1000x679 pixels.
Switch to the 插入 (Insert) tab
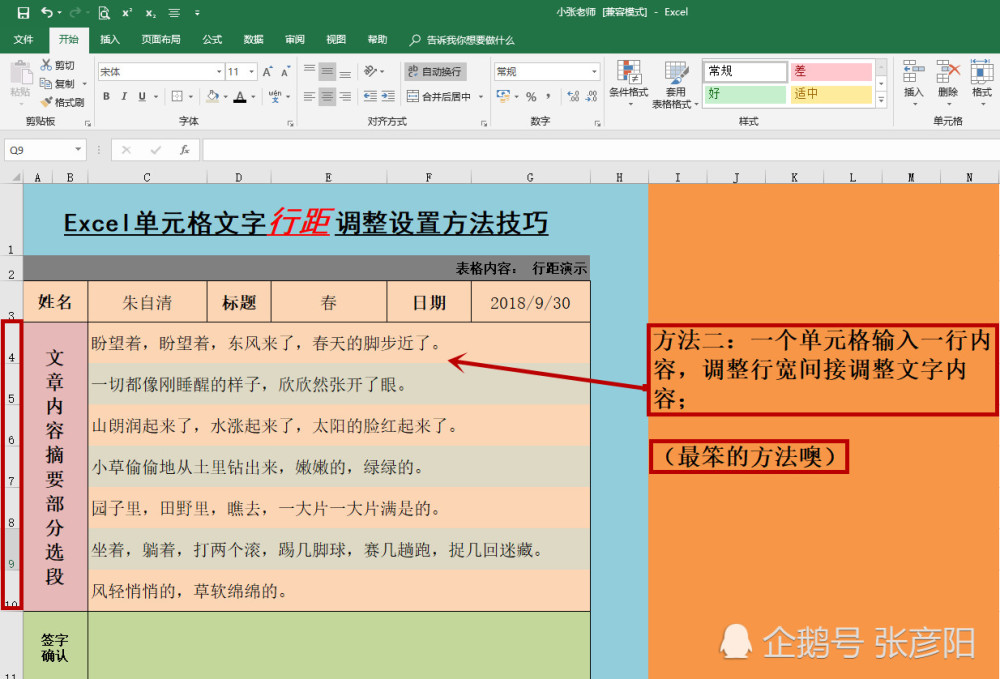[x=110, y=40]
